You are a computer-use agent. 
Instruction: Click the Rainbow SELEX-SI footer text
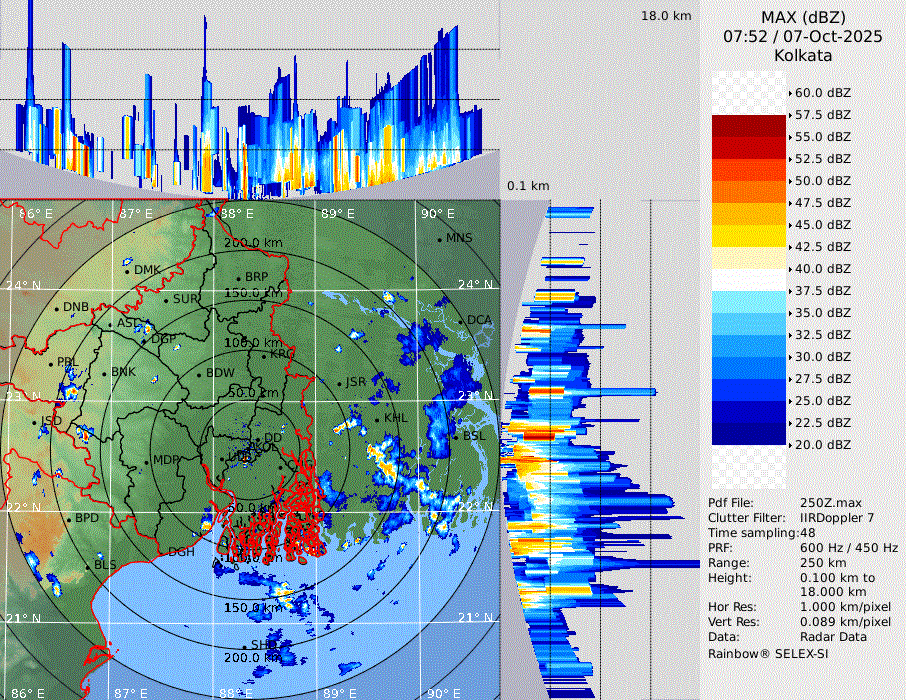pyautogui.click(x=768, y=653)
